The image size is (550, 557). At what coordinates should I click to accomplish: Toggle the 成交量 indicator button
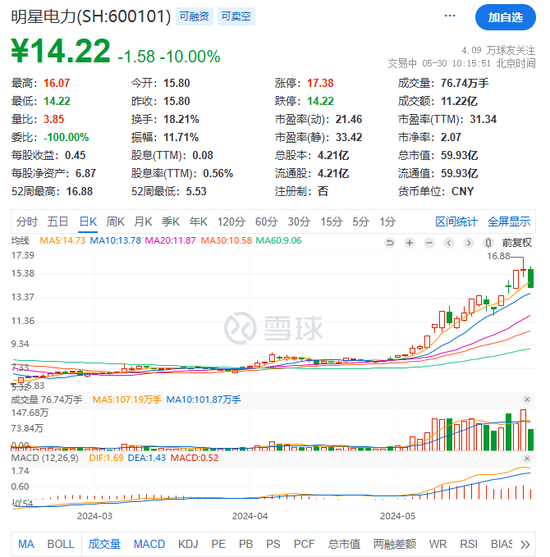coord(104,544)
